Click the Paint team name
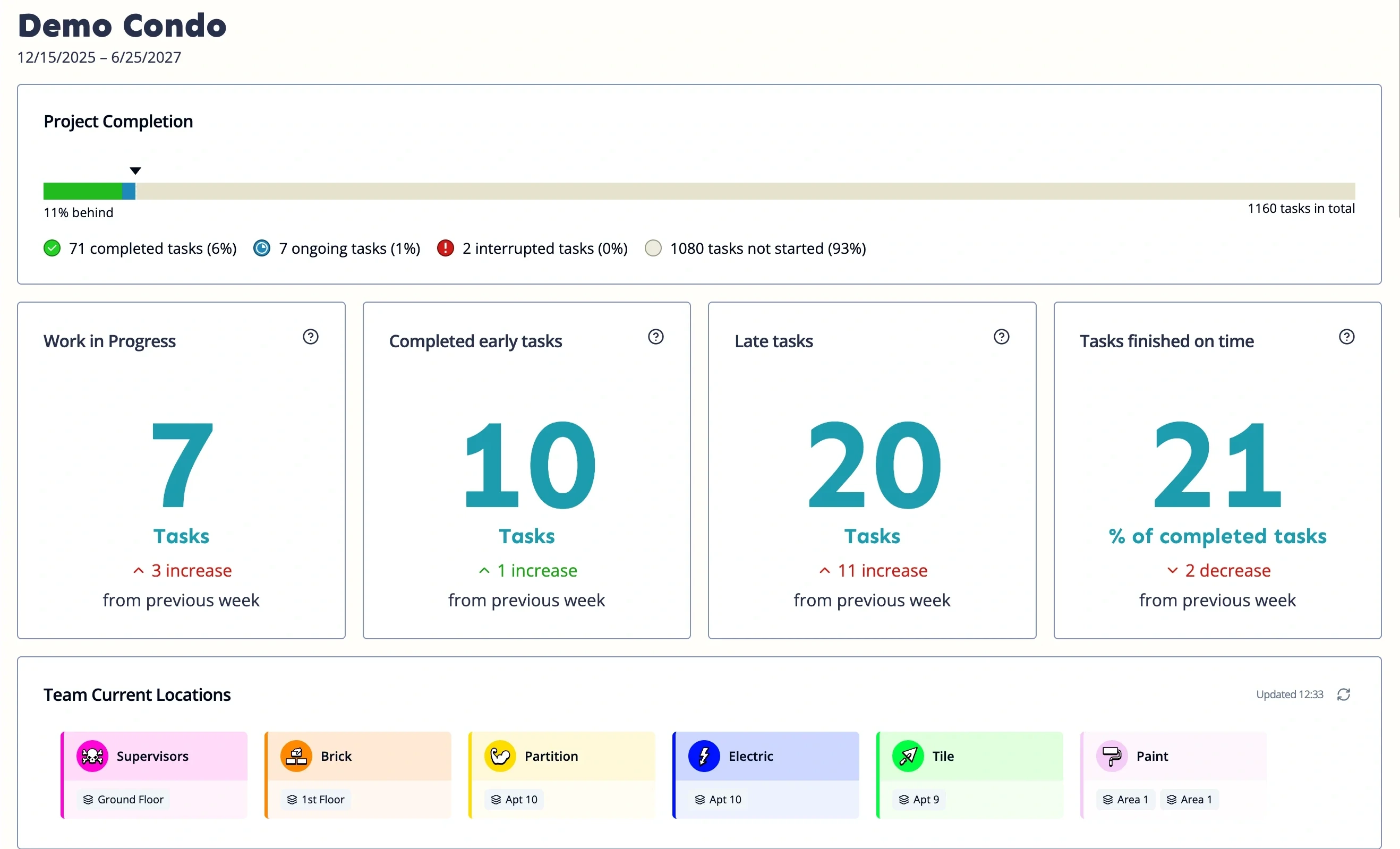 click(x=1151, y=756)
